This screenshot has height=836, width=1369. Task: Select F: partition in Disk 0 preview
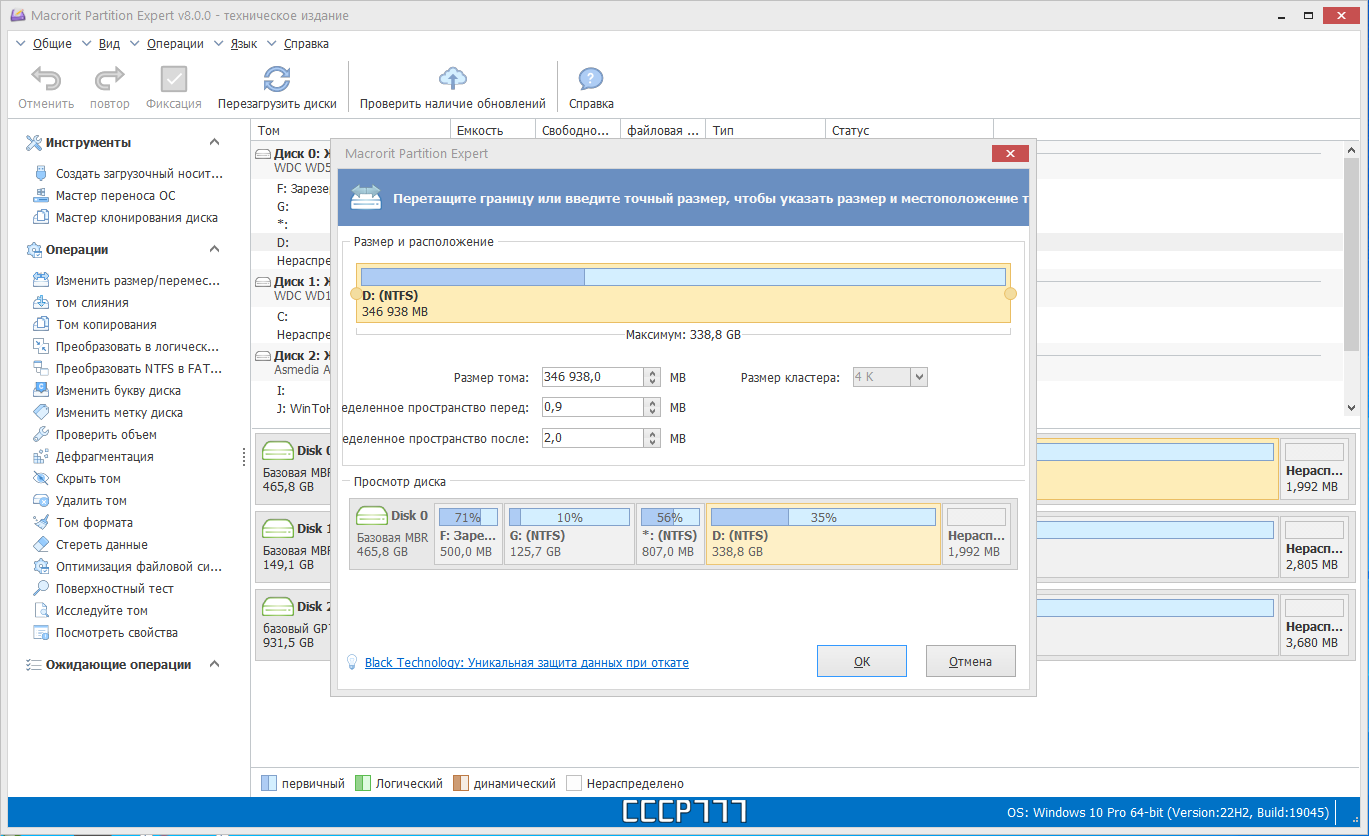coord(468,534)
